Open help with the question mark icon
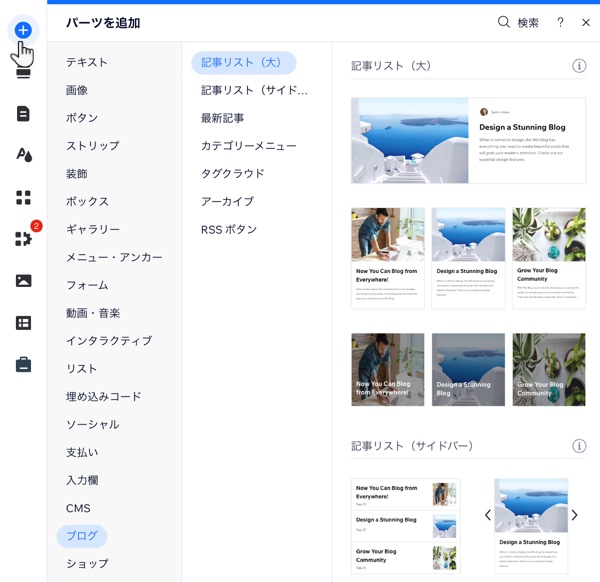The height and width of the screenshot is (582, 600). click(x=560, y=22)
